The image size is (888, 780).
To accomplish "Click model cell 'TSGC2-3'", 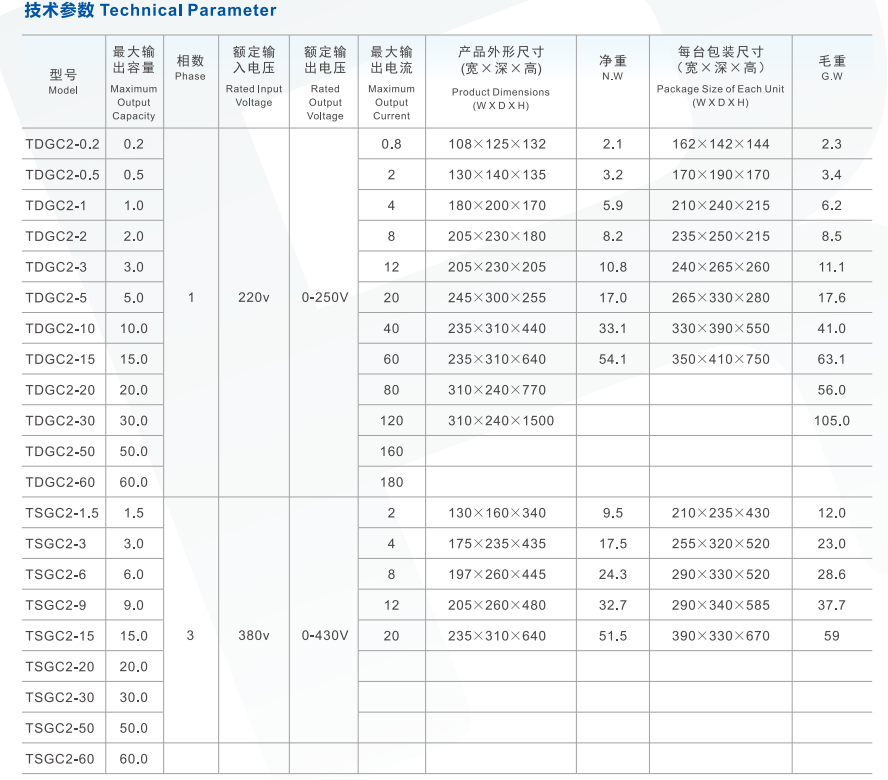I will (x=56, y=543).
